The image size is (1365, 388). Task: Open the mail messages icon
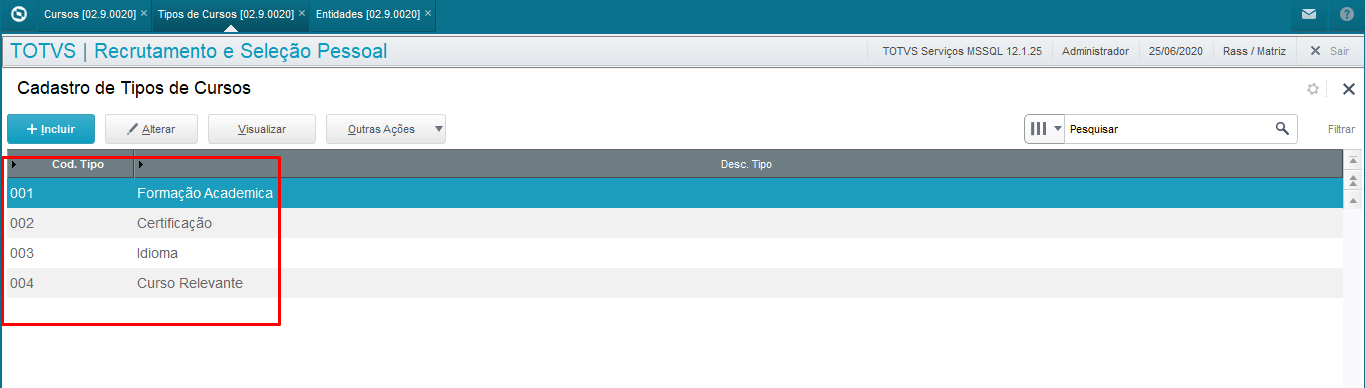[1309, 14]
